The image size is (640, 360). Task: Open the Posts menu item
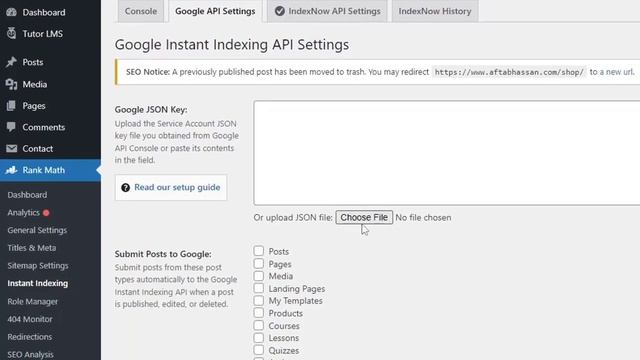click(x=33, y=62)
